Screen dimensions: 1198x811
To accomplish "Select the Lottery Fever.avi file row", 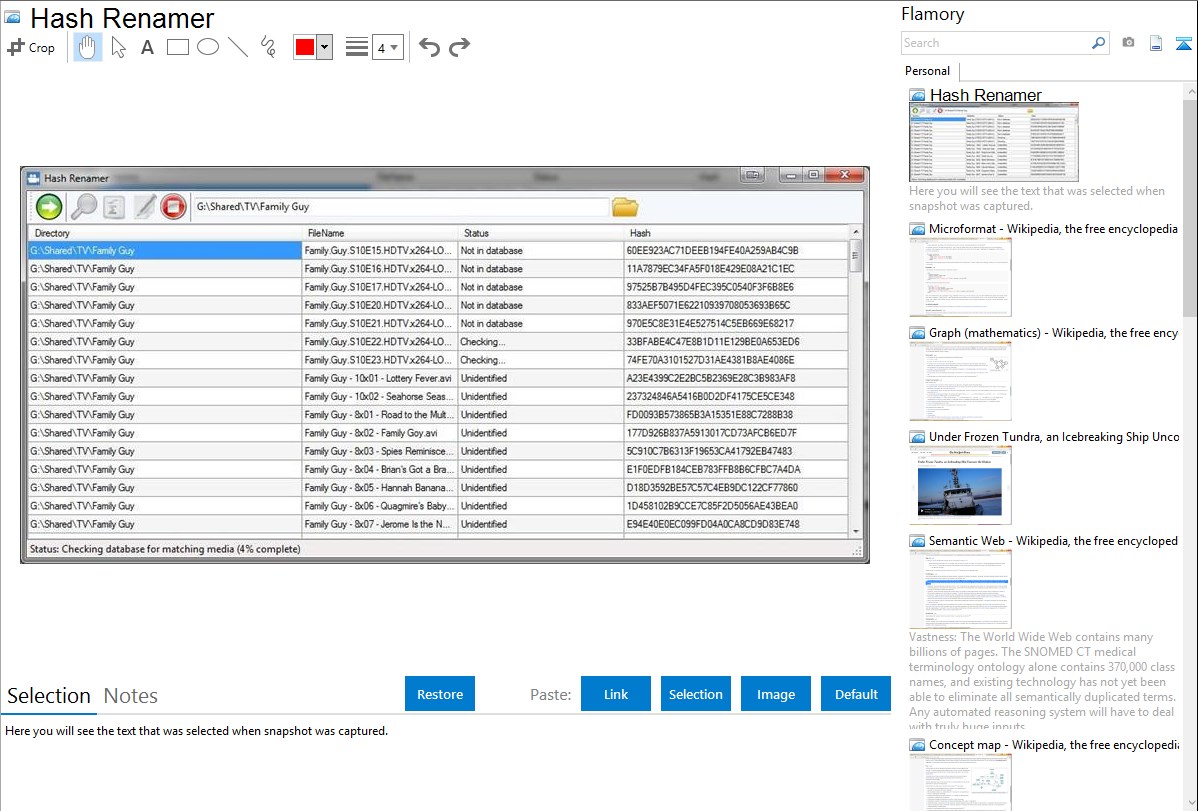I will 438,378.
